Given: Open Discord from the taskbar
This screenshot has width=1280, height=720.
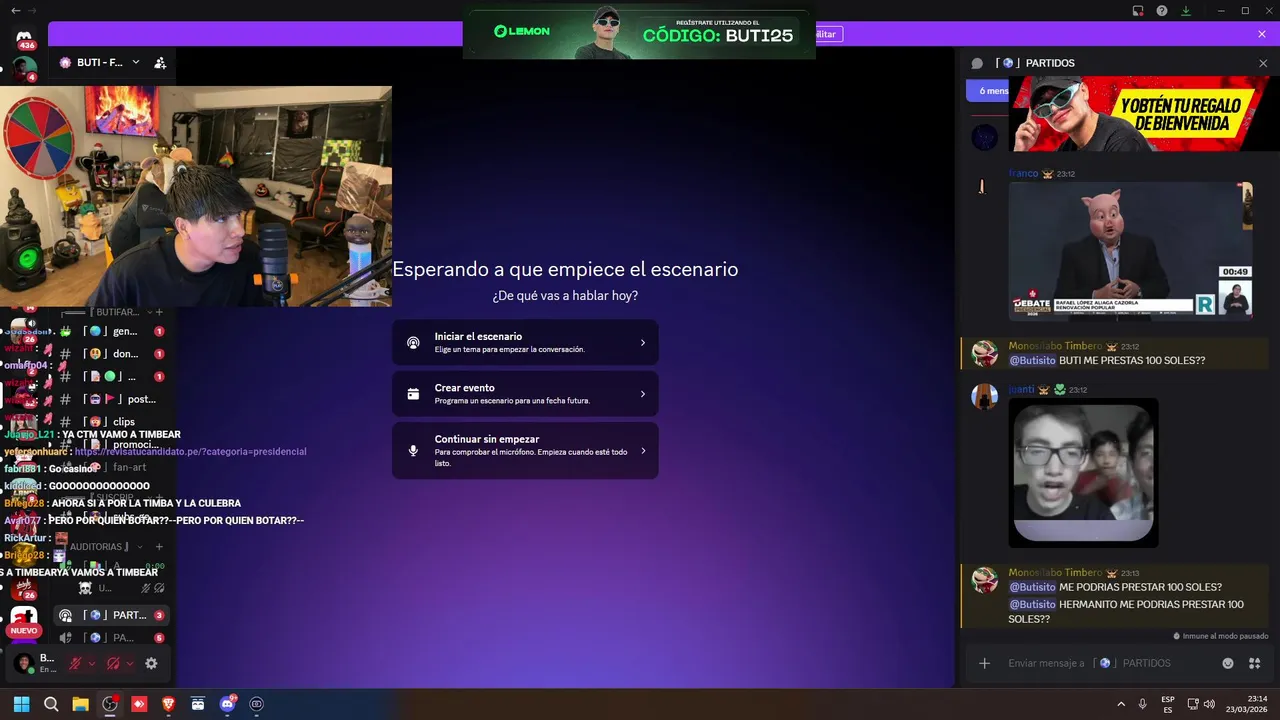Looking at the screenshot, I should [227, 704].
